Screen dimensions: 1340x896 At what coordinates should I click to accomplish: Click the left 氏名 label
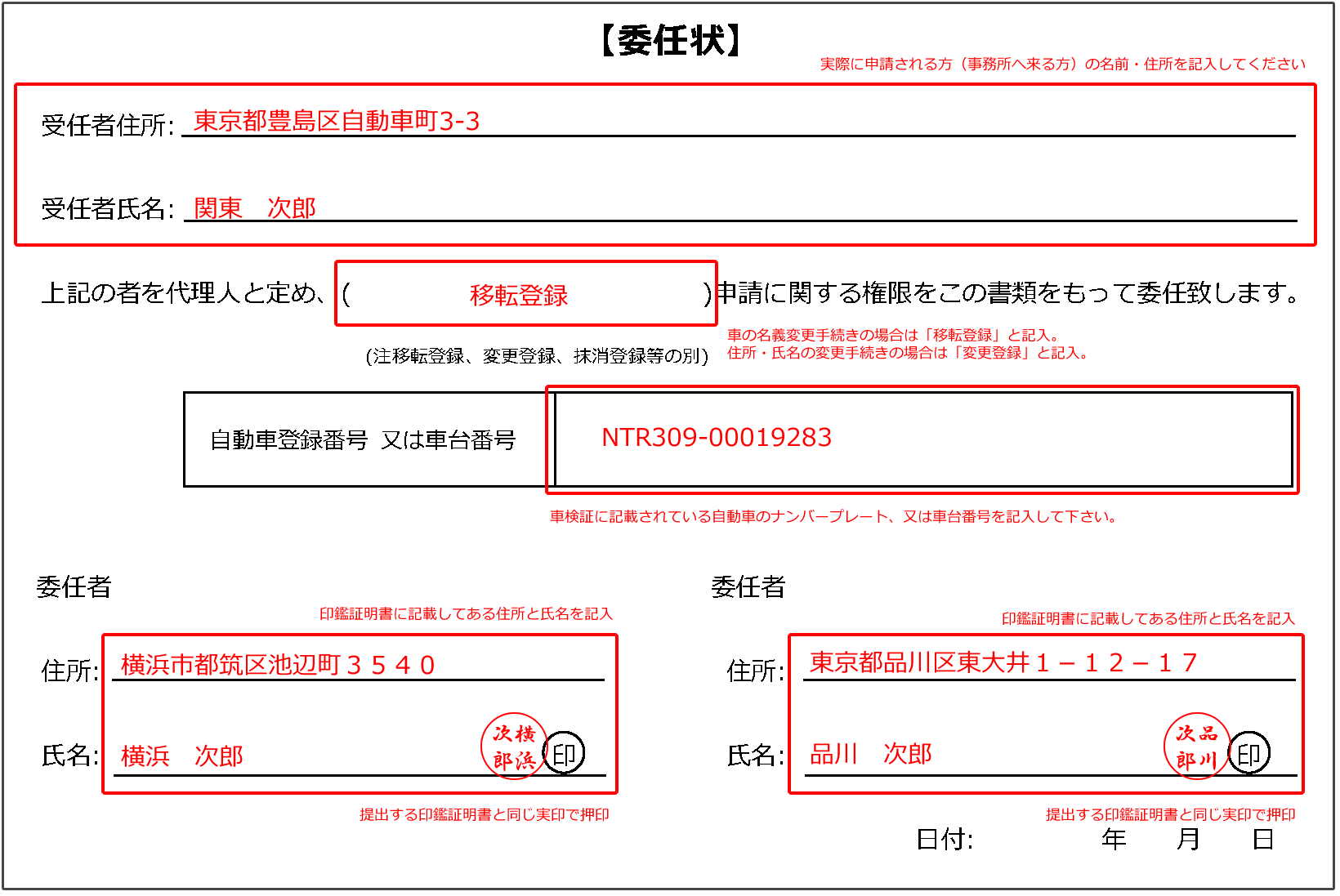point(70,756)
